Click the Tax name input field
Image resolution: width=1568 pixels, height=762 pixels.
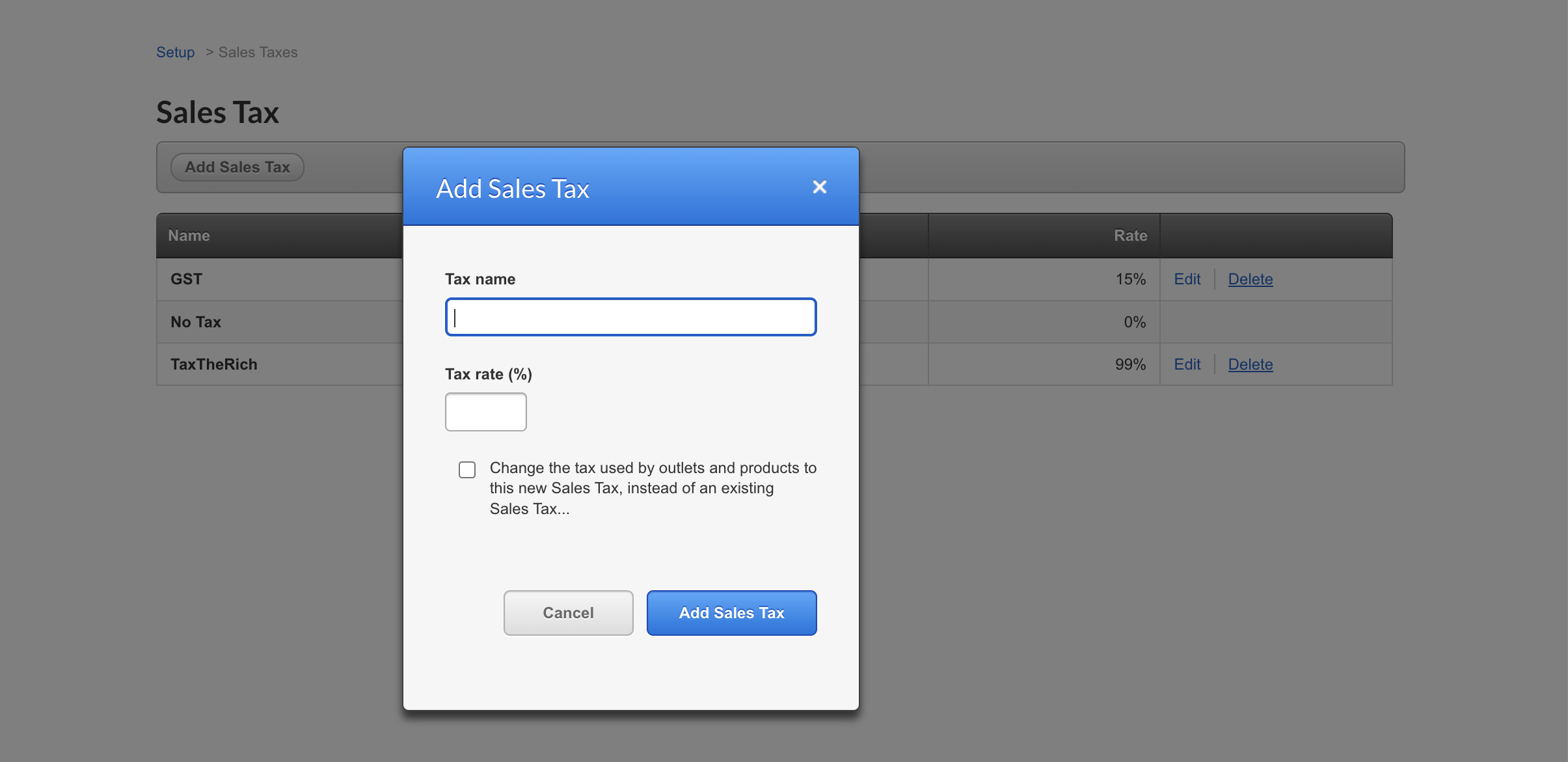coord(630,317)
